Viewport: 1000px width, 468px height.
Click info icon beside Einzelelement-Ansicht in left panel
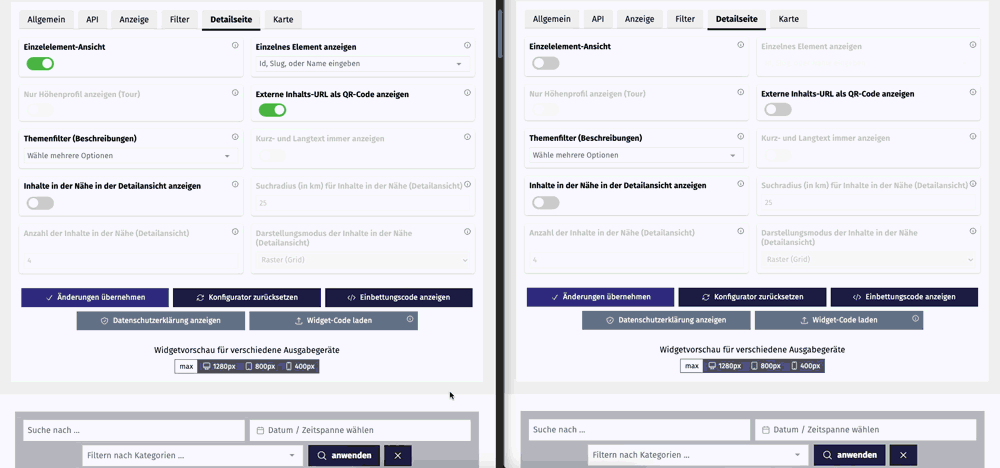point(235,46)
